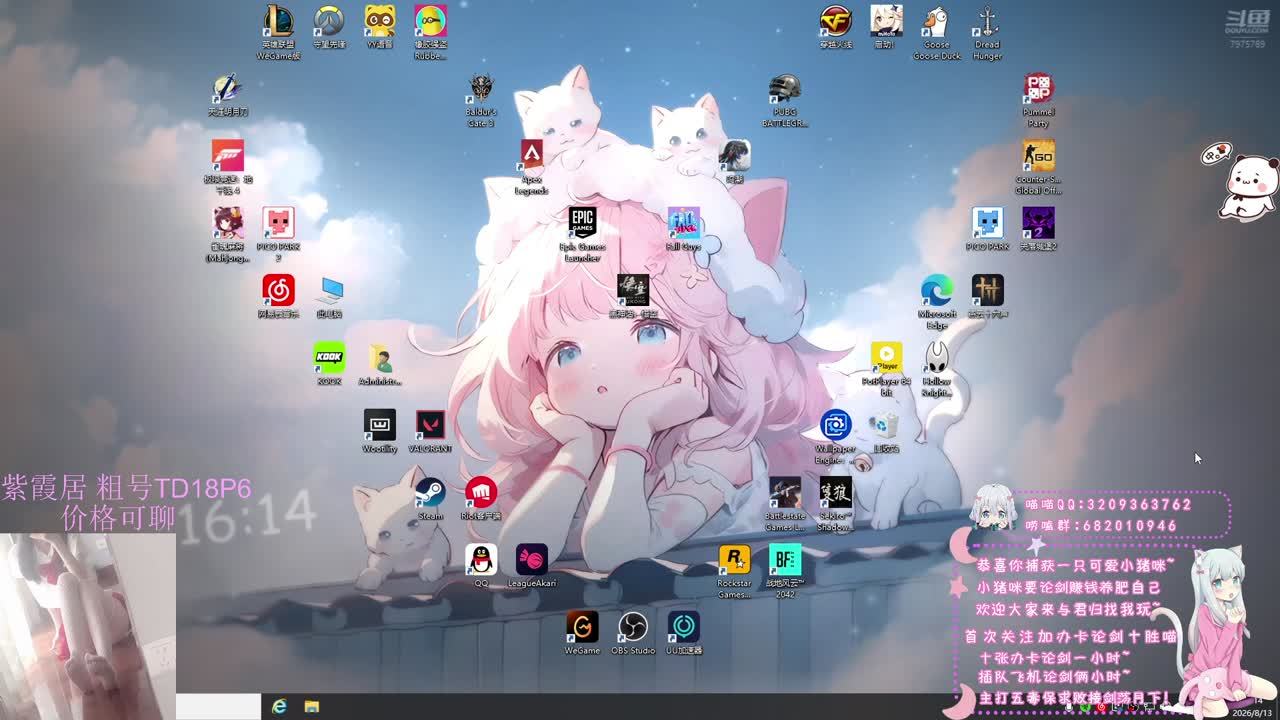Viewport: 1280px width, 720px height.
Task: Select the 天涯明月刀 desktop shortcut
Action: click(x=227, y=88)
